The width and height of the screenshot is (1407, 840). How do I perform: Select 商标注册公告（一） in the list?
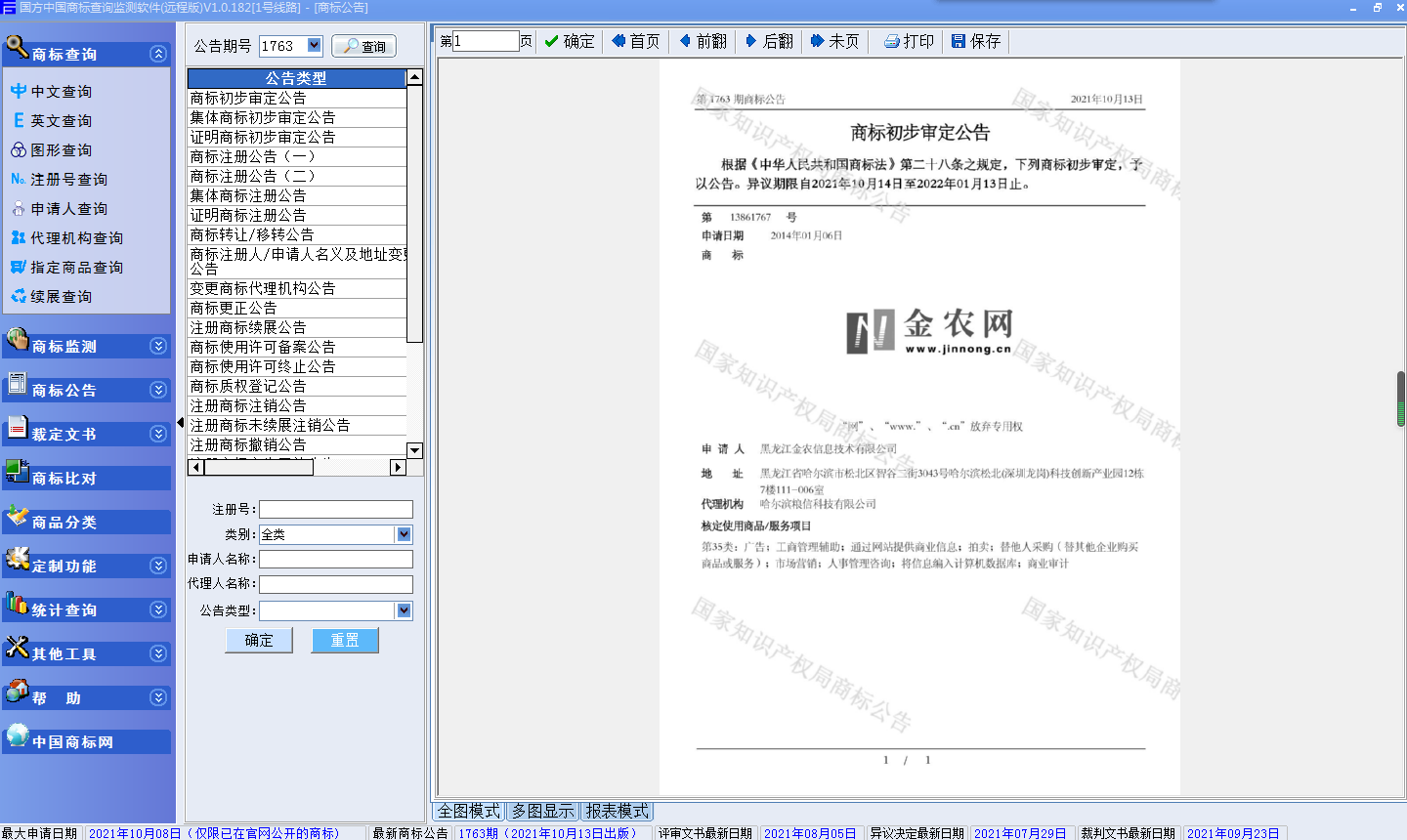click(297, 156)
